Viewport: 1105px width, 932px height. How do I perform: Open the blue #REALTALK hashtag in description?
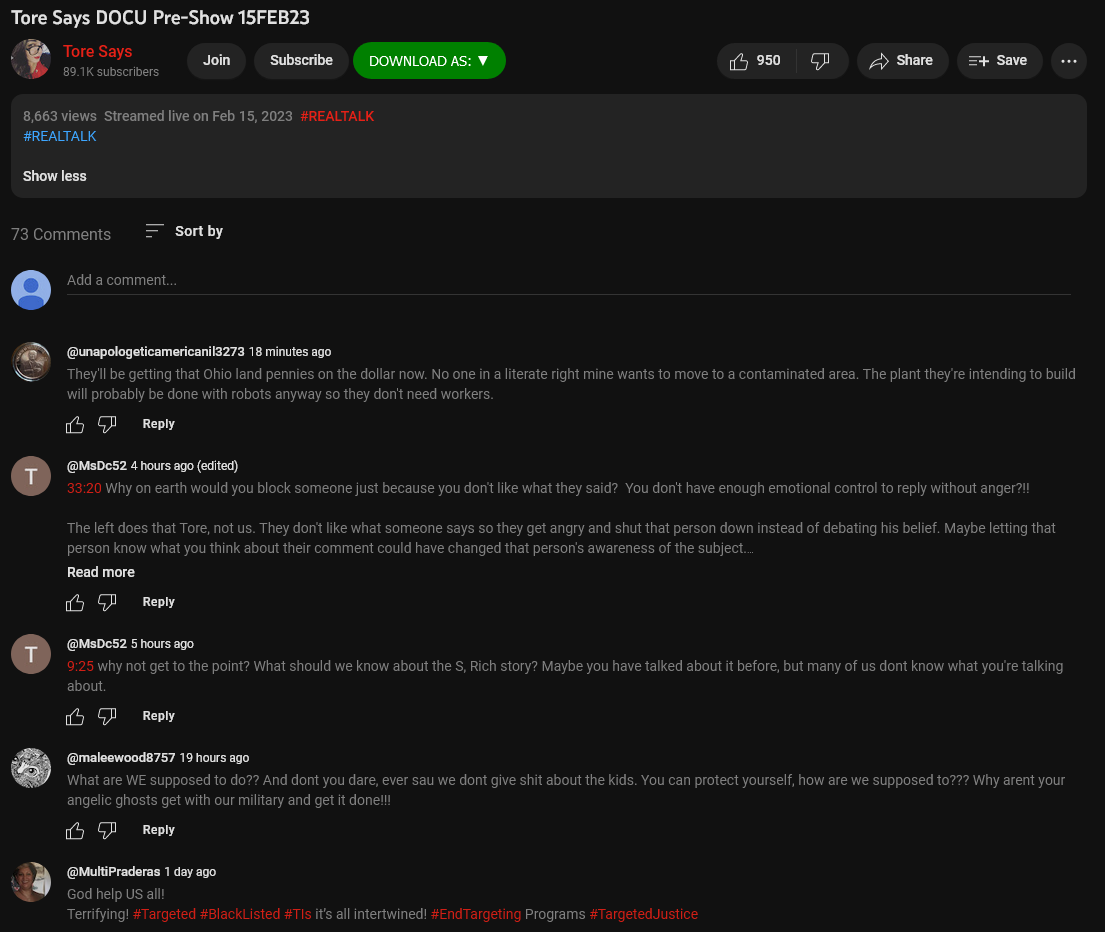pos(60,136)
